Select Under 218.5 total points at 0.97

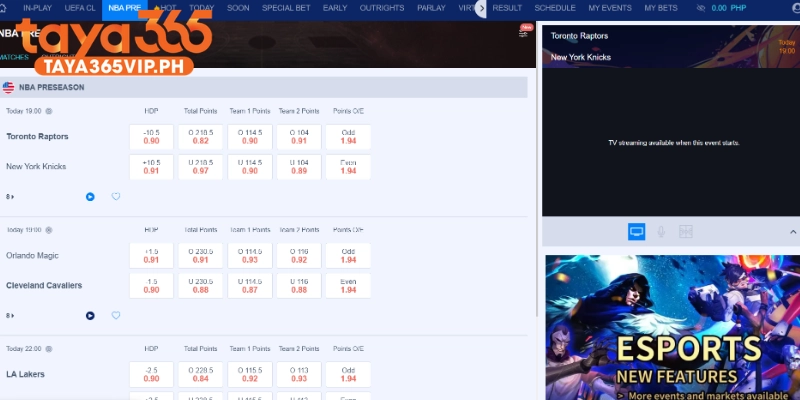pos(201,167)
